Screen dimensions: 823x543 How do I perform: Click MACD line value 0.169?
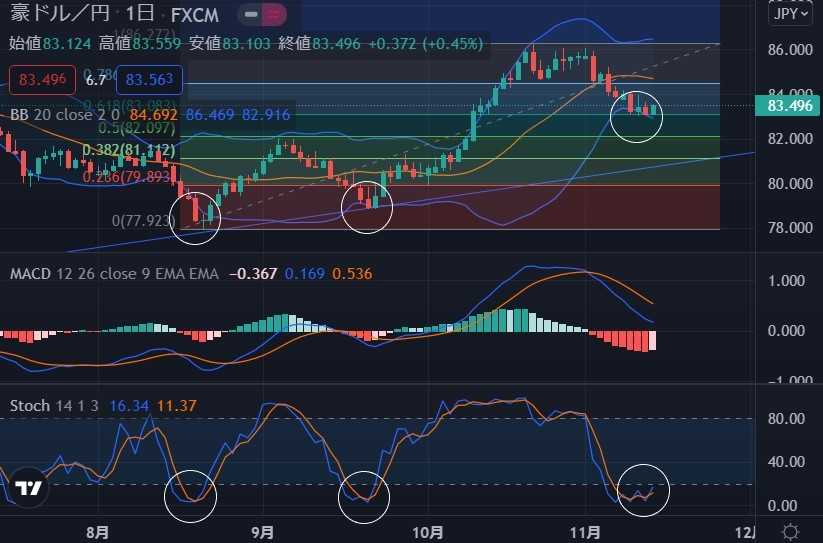[x=304, y=273]
